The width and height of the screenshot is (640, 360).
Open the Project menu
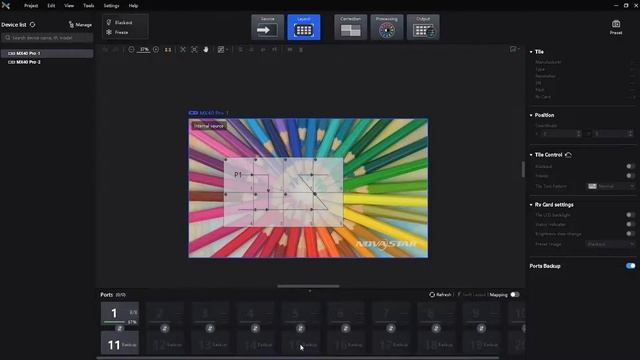click(31, 6)
